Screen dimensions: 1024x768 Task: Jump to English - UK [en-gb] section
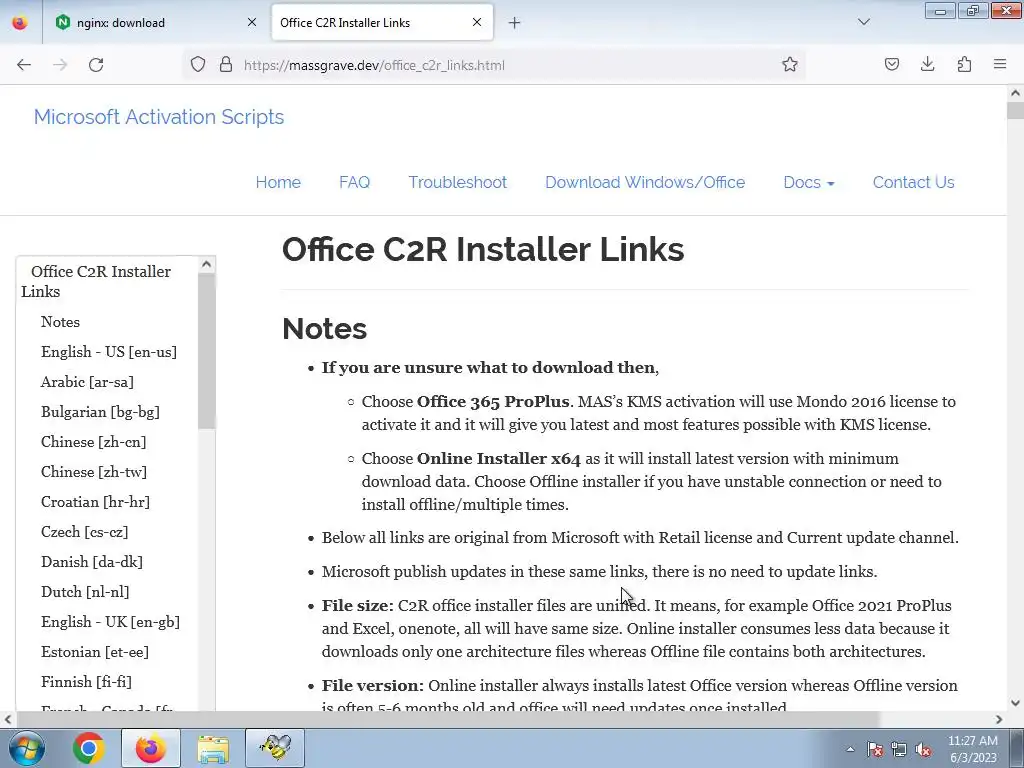click(x=110, y=622)
